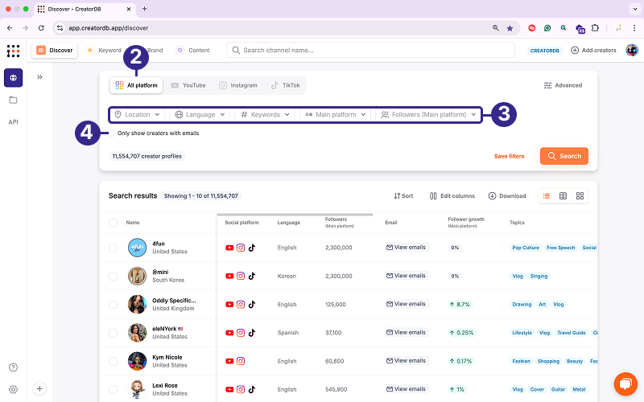Enable Only show creators with emails

(x=112, y=133)
